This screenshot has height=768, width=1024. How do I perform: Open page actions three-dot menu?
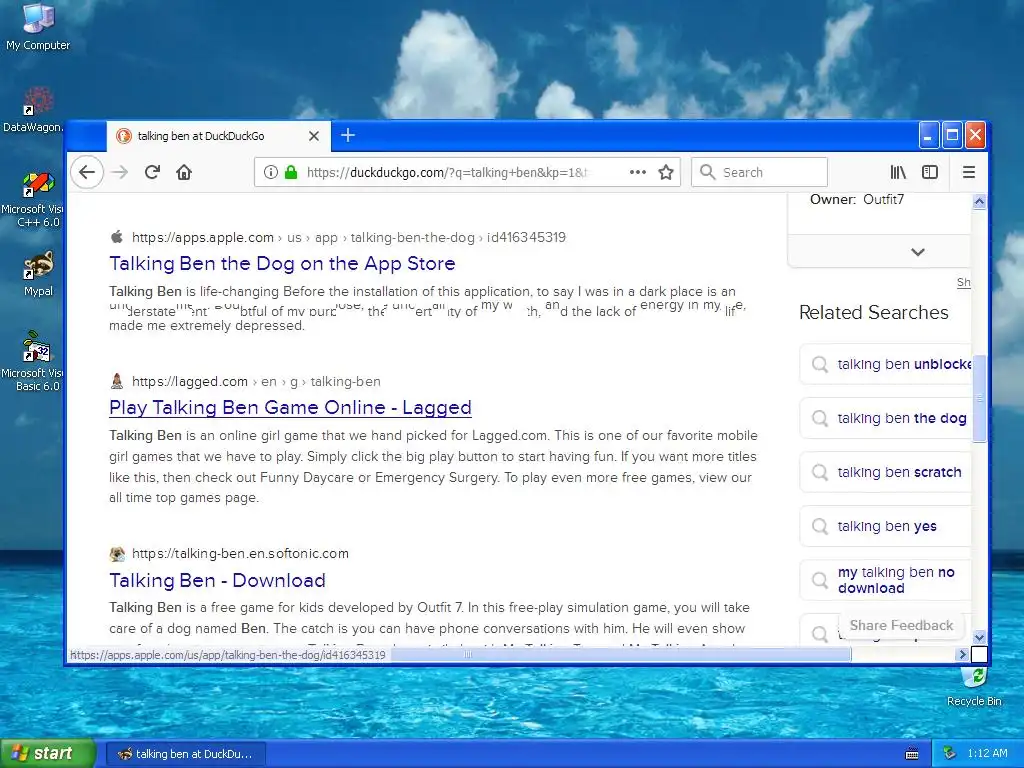click(637, 172)
